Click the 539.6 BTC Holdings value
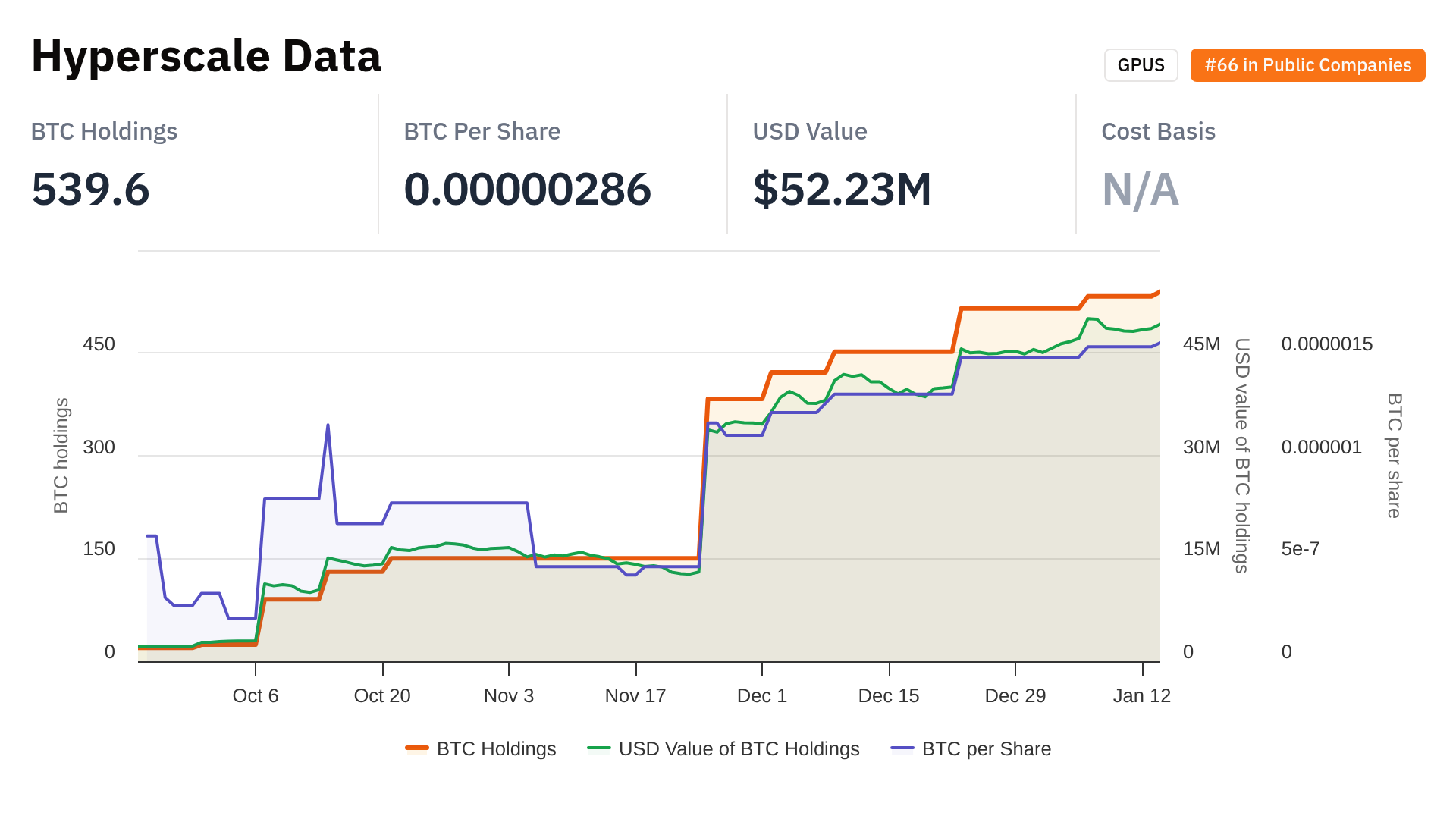Image resolution: width=1456 pixels, height=819 pixels. pos(90,189)
